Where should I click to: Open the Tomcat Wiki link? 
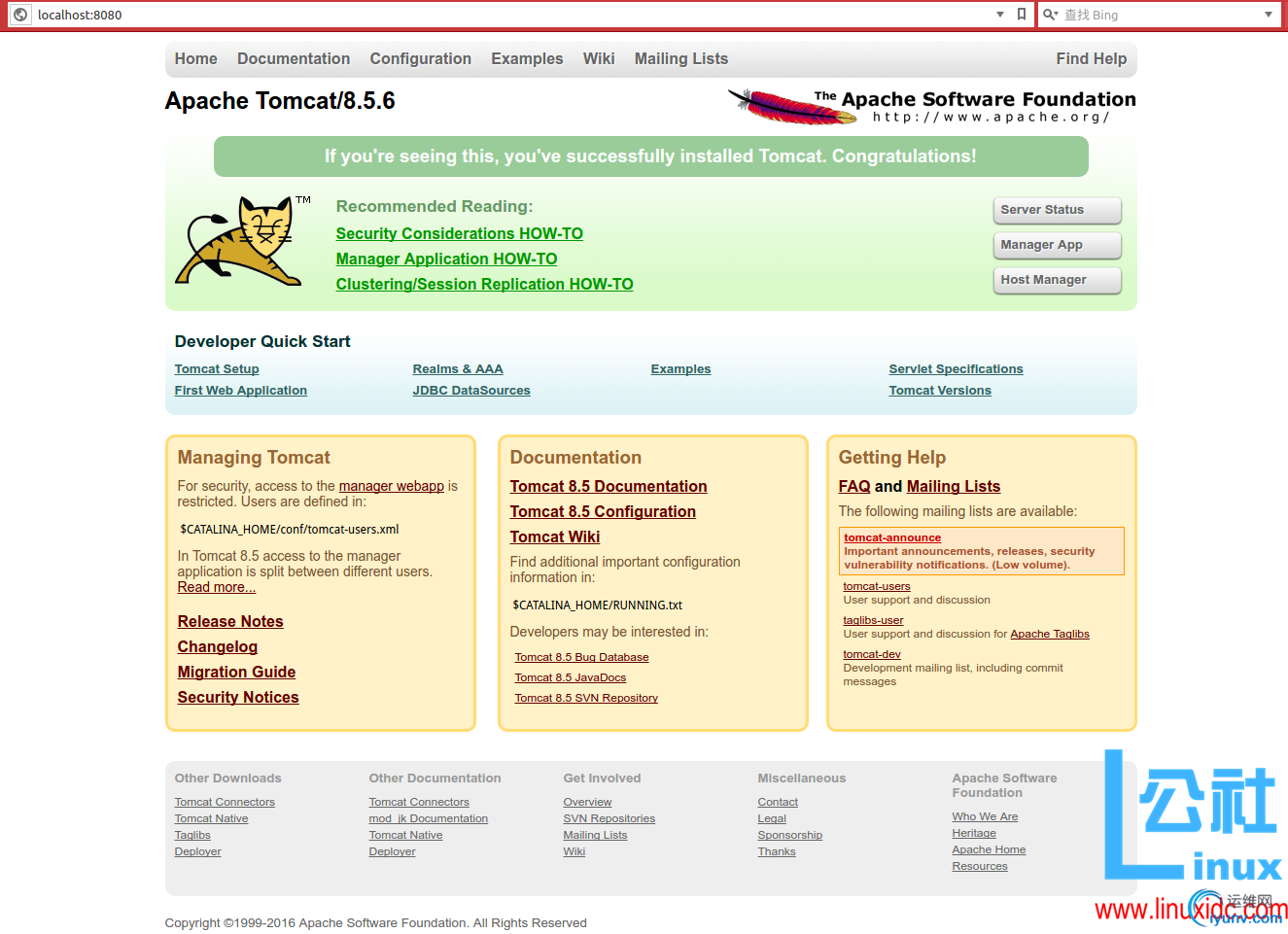pos(555,536)
